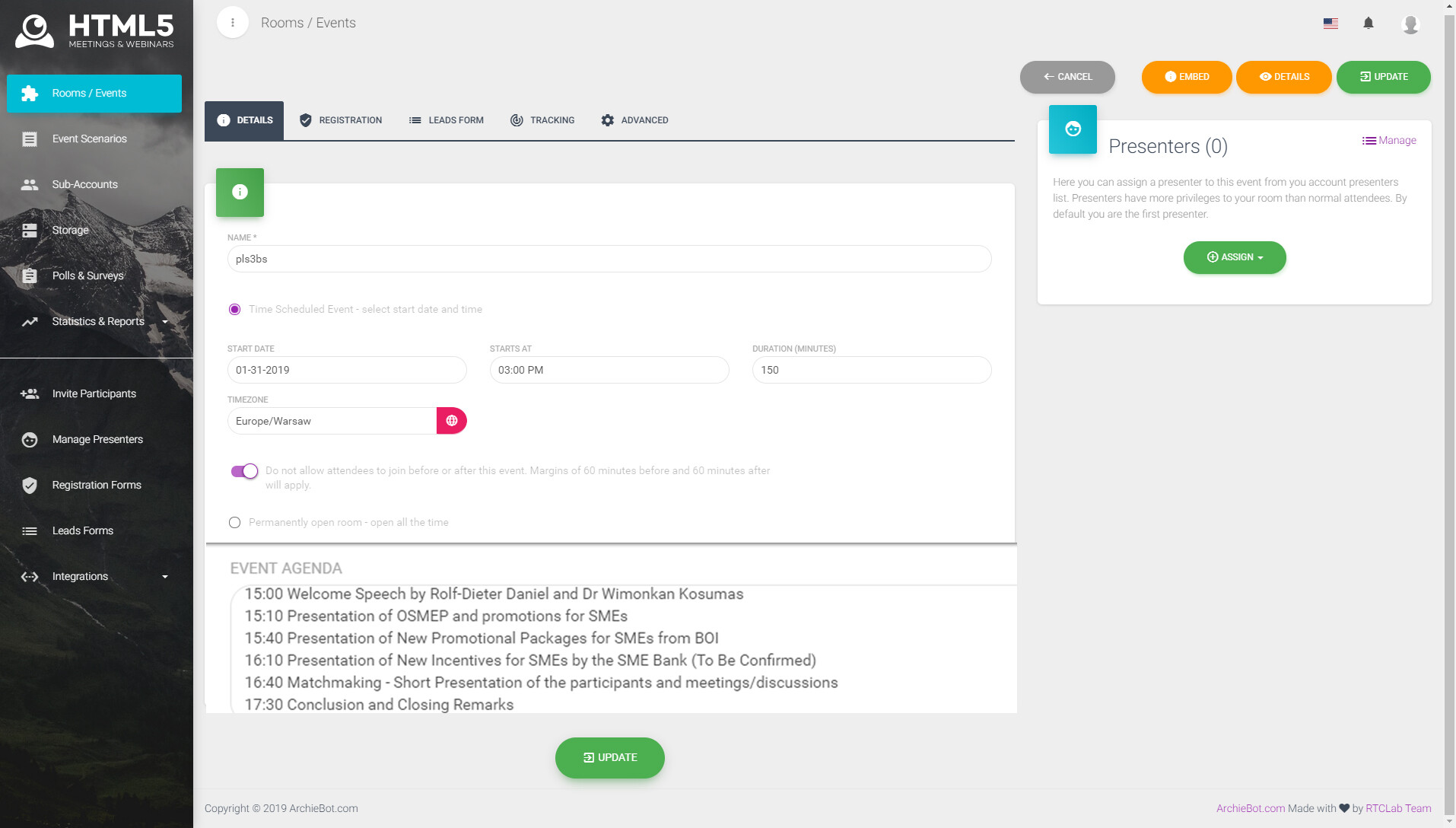Click the teal presenter face icon
Image resolution: width=1456 pixels, height=828 pixels.
pyautogui.click(x=1073, y=129)
